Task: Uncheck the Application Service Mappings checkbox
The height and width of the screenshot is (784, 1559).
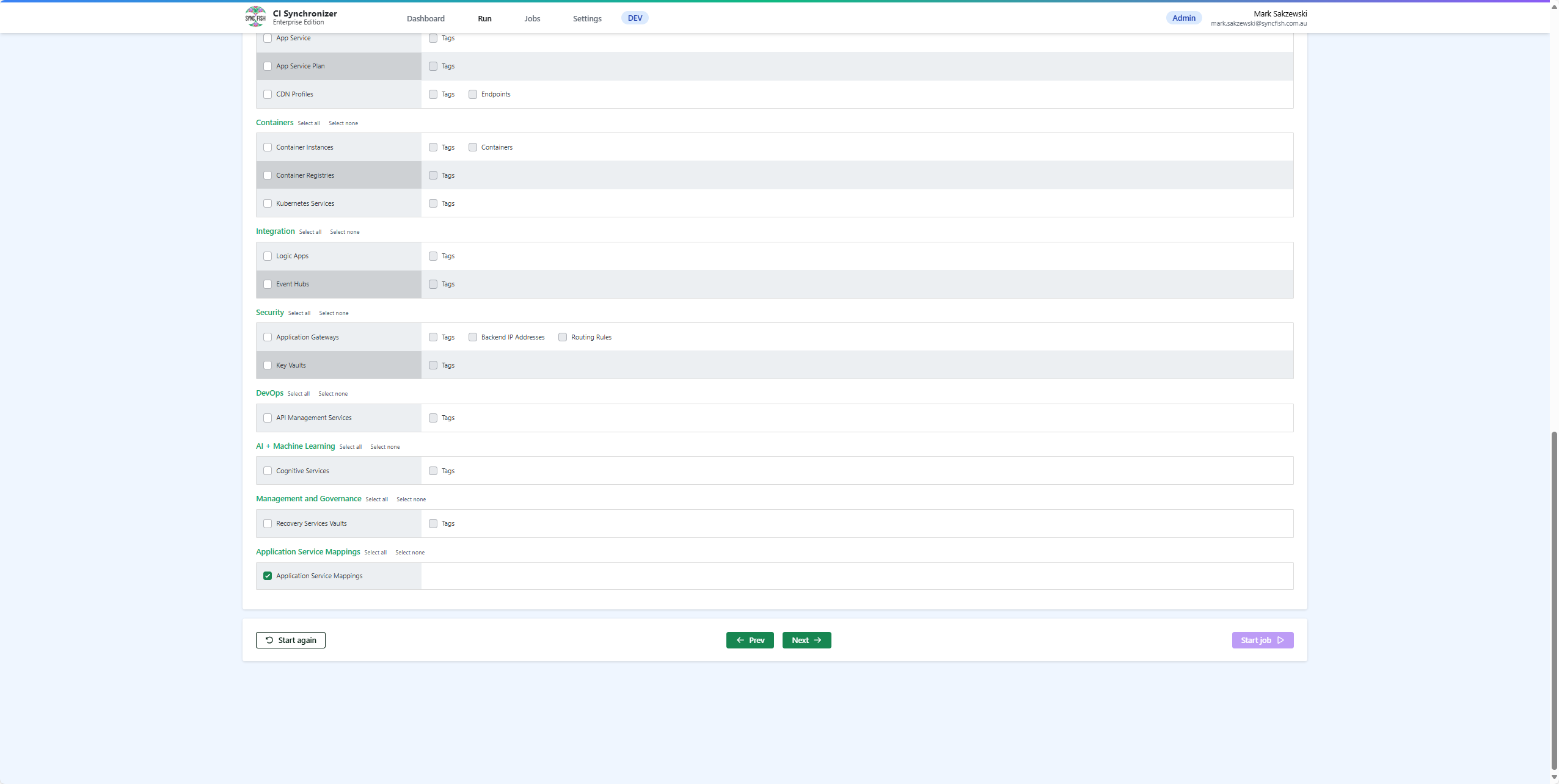Action: pyautogui.click(x=268, y=576)
